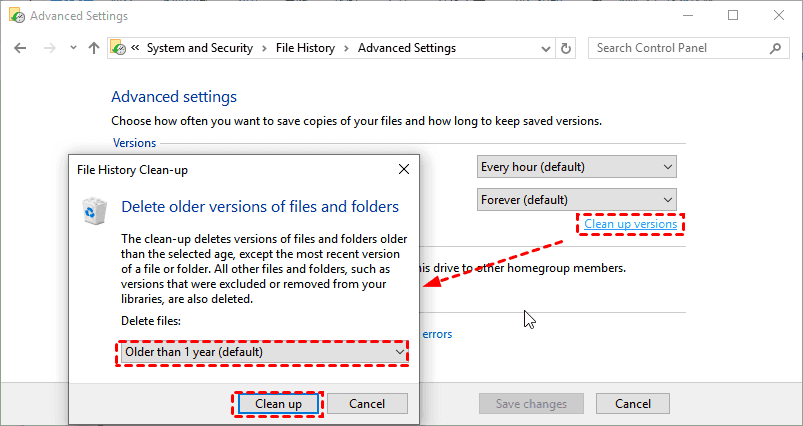Expand Older than 1 year dropdown
This screenshot has width=803, height=426.
pyautogui.click(x=264, y=352)
